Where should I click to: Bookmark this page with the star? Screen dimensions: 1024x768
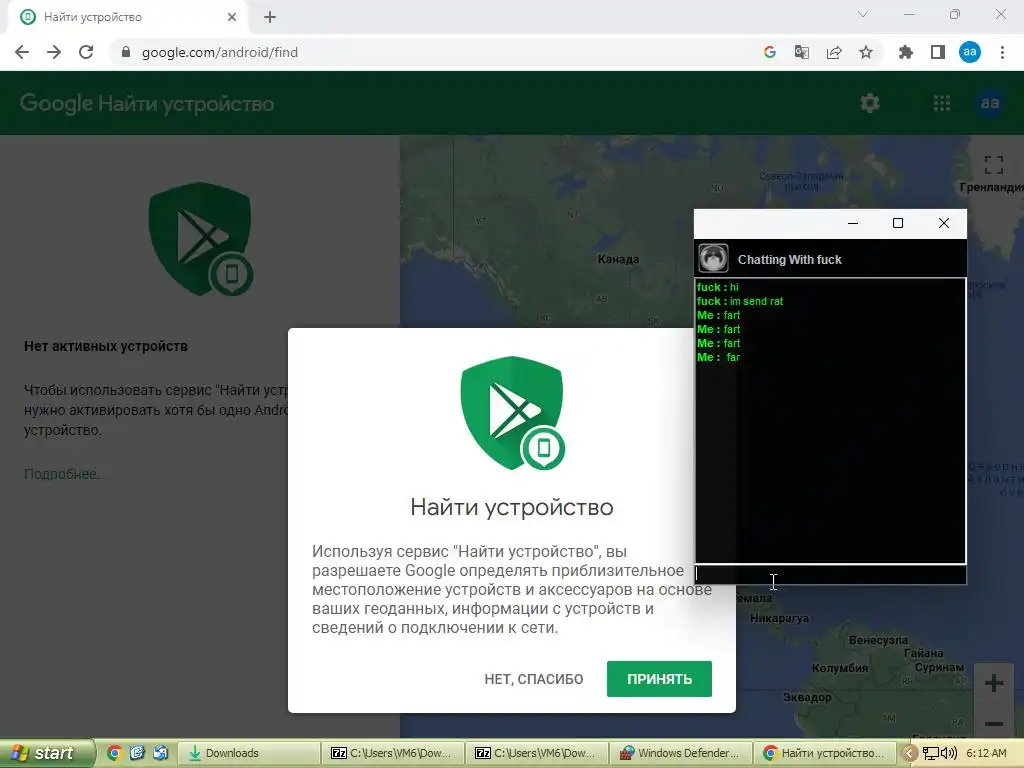(866, 52)
